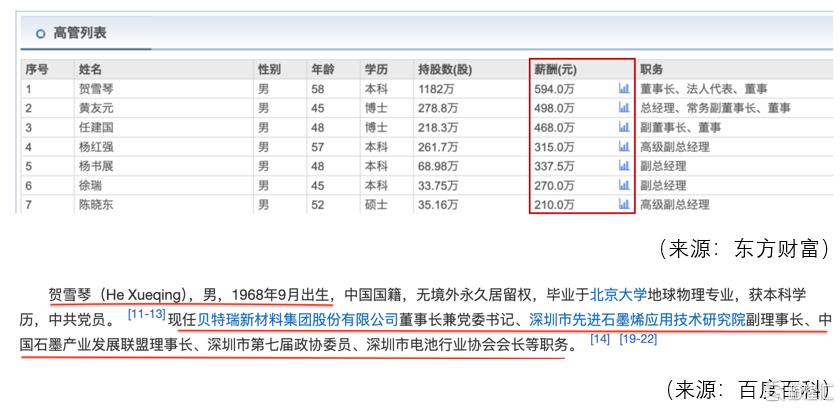Click the 硕士 education cell
The width and height of the screenshot is (840, 408).
[x=376, y=205]
